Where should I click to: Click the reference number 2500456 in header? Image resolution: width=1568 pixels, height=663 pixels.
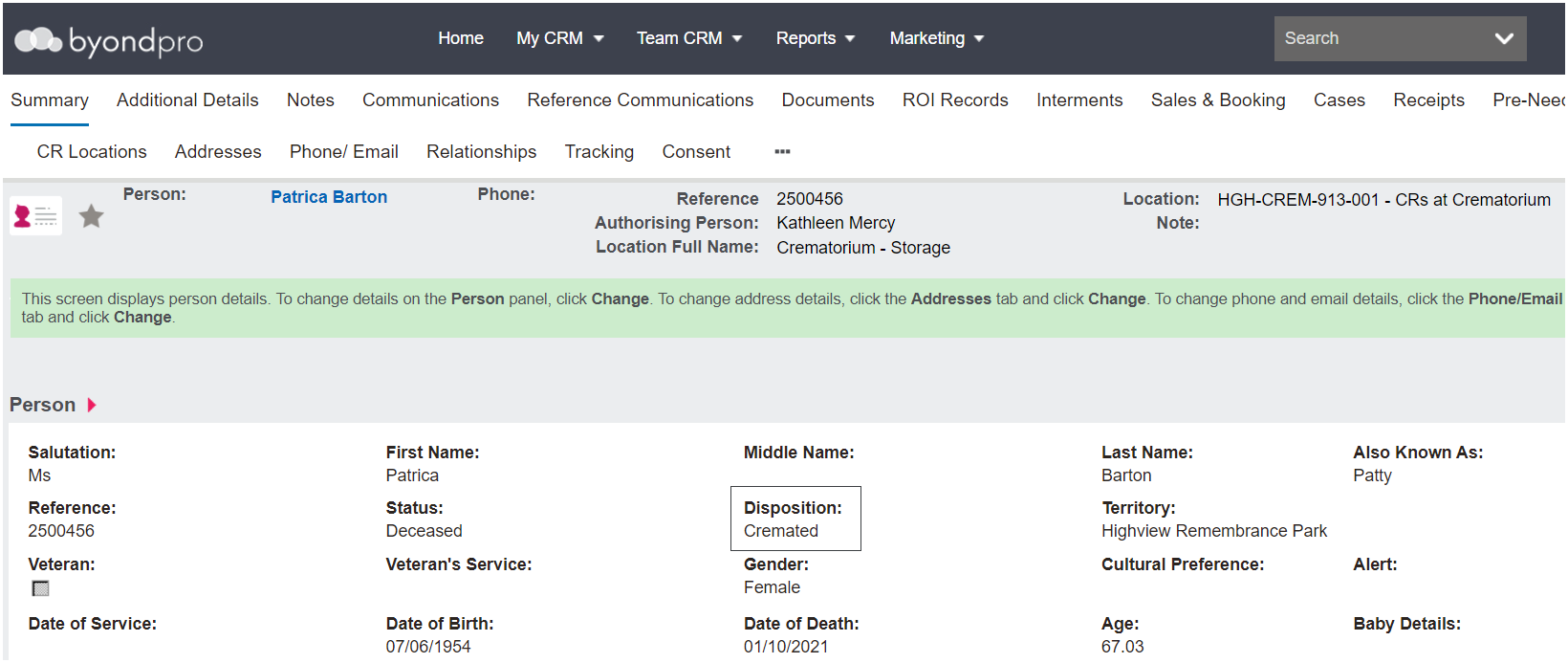point(810,199)
